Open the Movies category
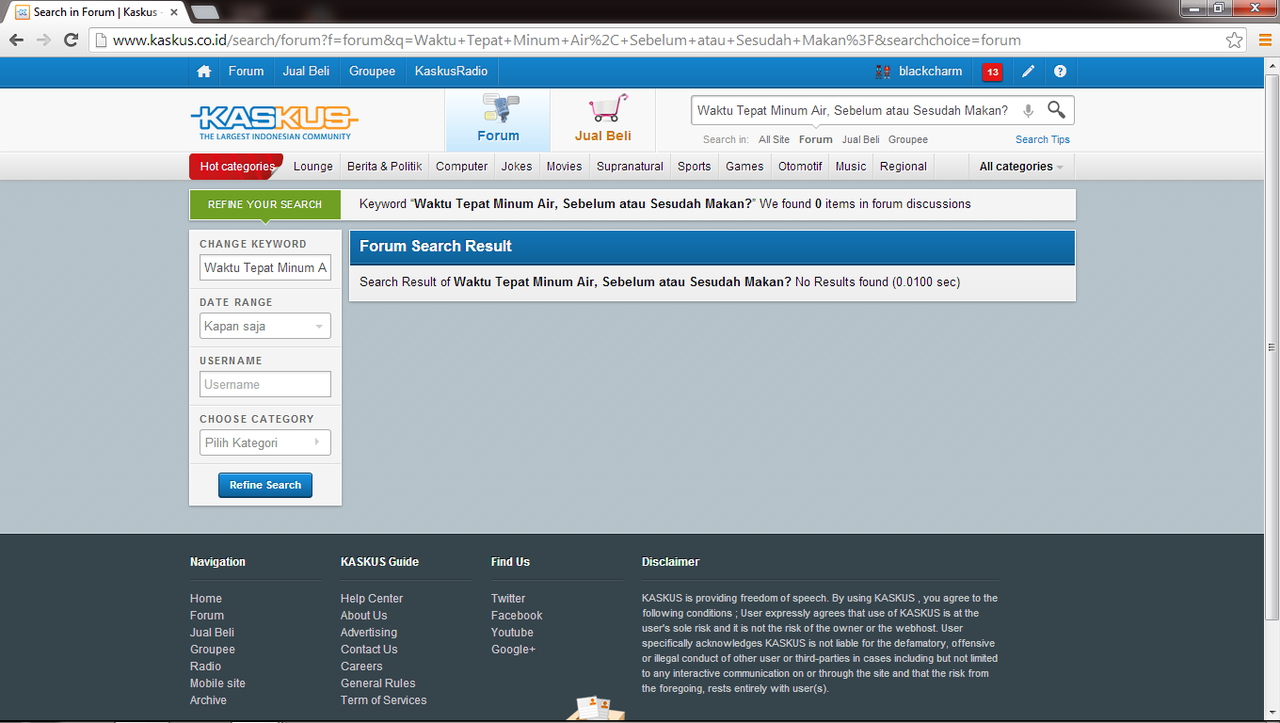 tap(564, 167)
